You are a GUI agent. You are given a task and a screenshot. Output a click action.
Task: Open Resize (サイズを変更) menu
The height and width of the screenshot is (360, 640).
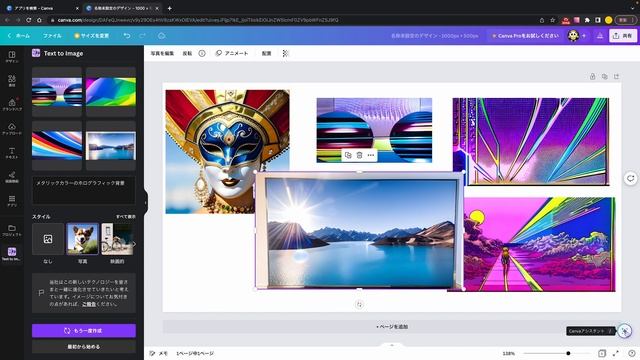tap(91, 36)
